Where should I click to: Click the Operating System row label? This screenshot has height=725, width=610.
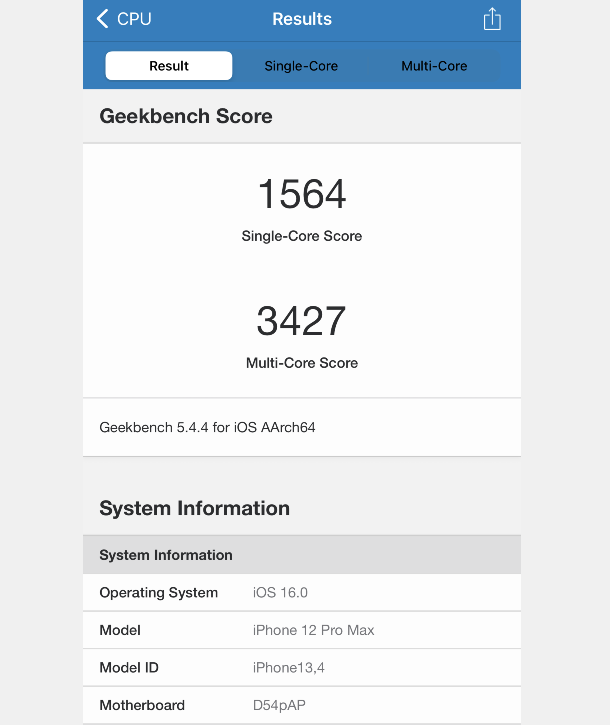click(159, 593)
